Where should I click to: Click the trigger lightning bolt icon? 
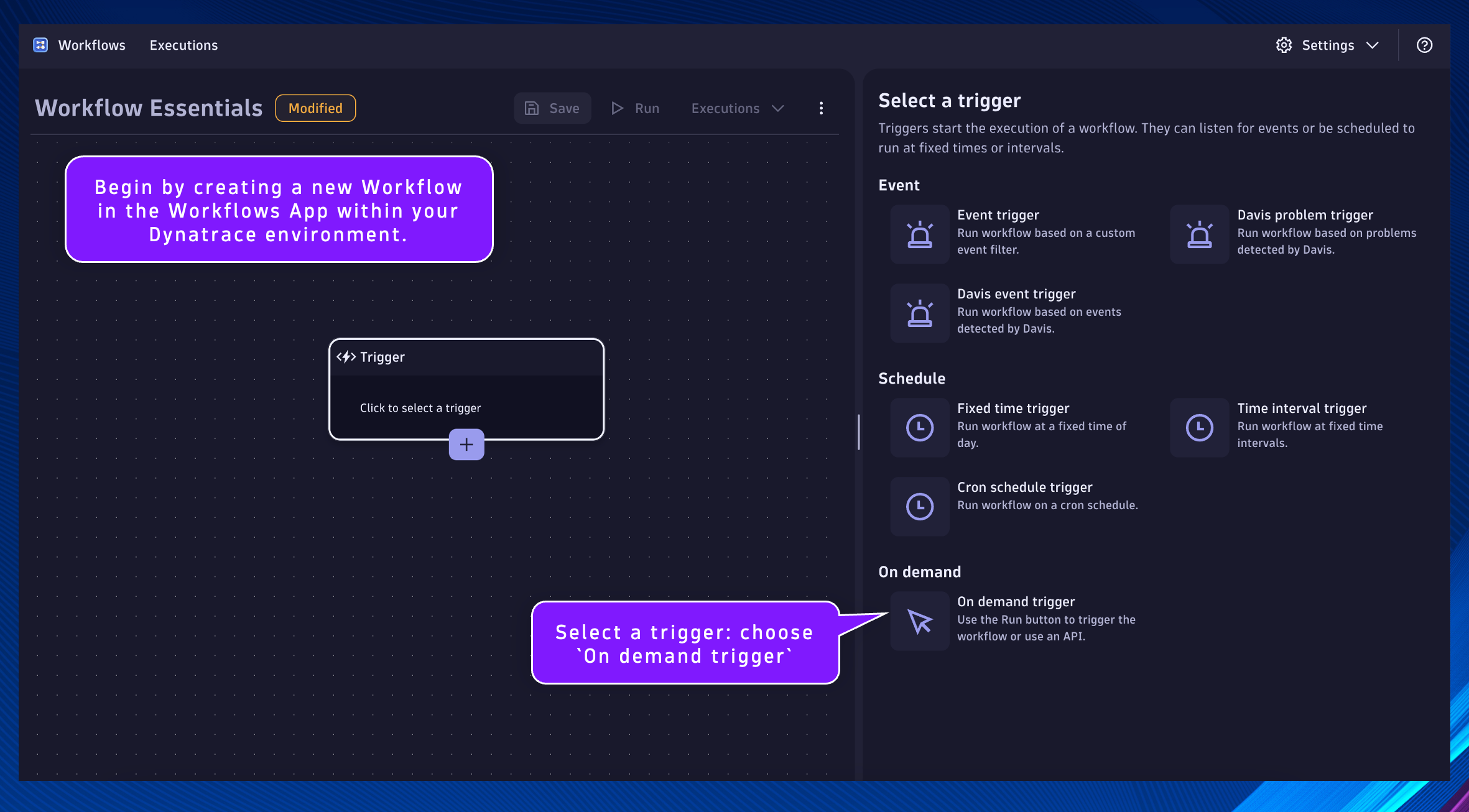pyautogui.click(x=346, y=357)
